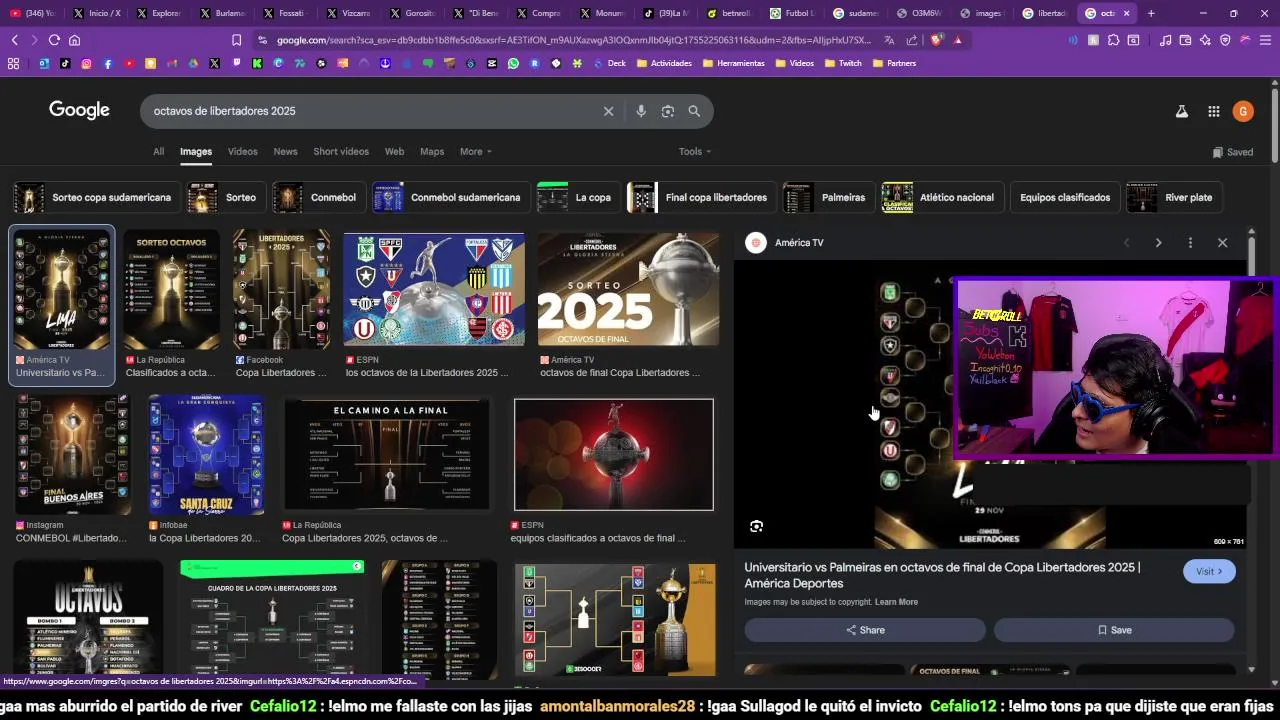Open the Herramientas bookmarks folder

tap(733, 63)
